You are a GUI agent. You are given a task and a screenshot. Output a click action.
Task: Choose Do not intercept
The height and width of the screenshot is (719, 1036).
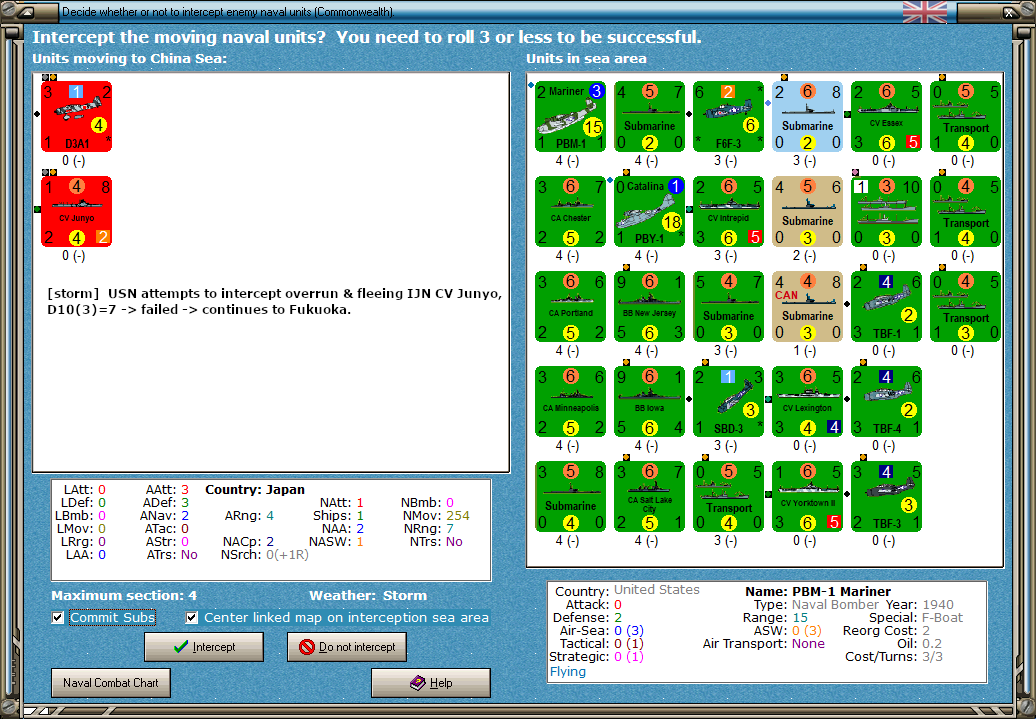pyautogui.click(x=347, y=647)
